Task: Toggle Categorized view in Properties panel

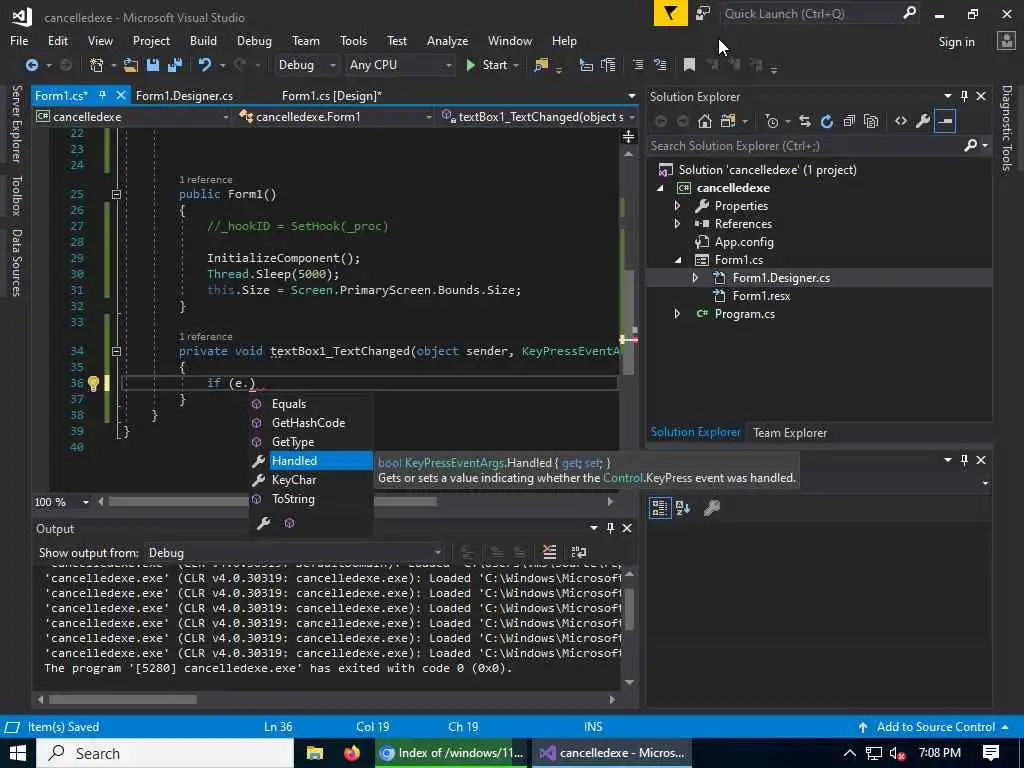Action: tap(660, 507)
